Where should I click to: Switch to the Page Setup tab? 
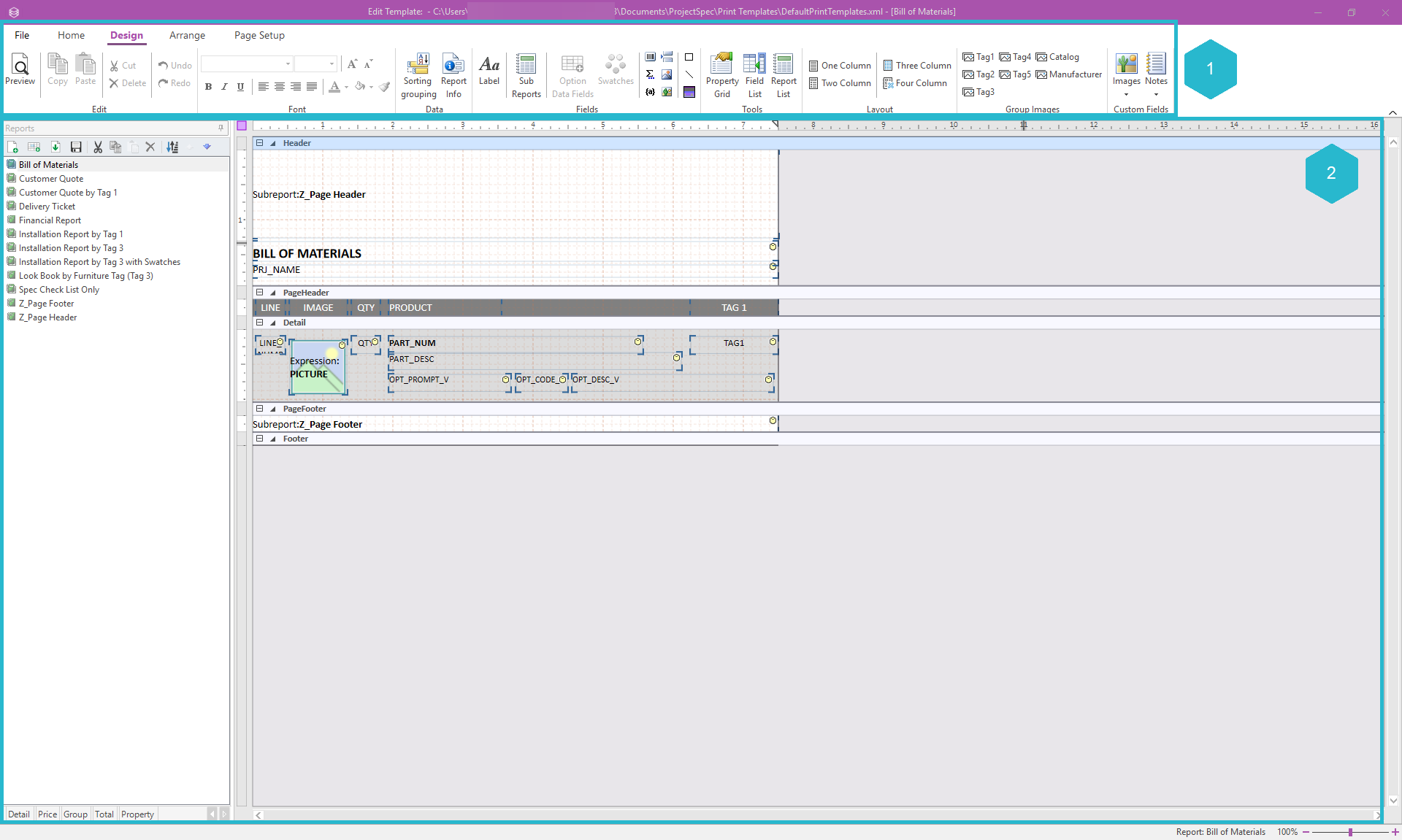(259, 35)
